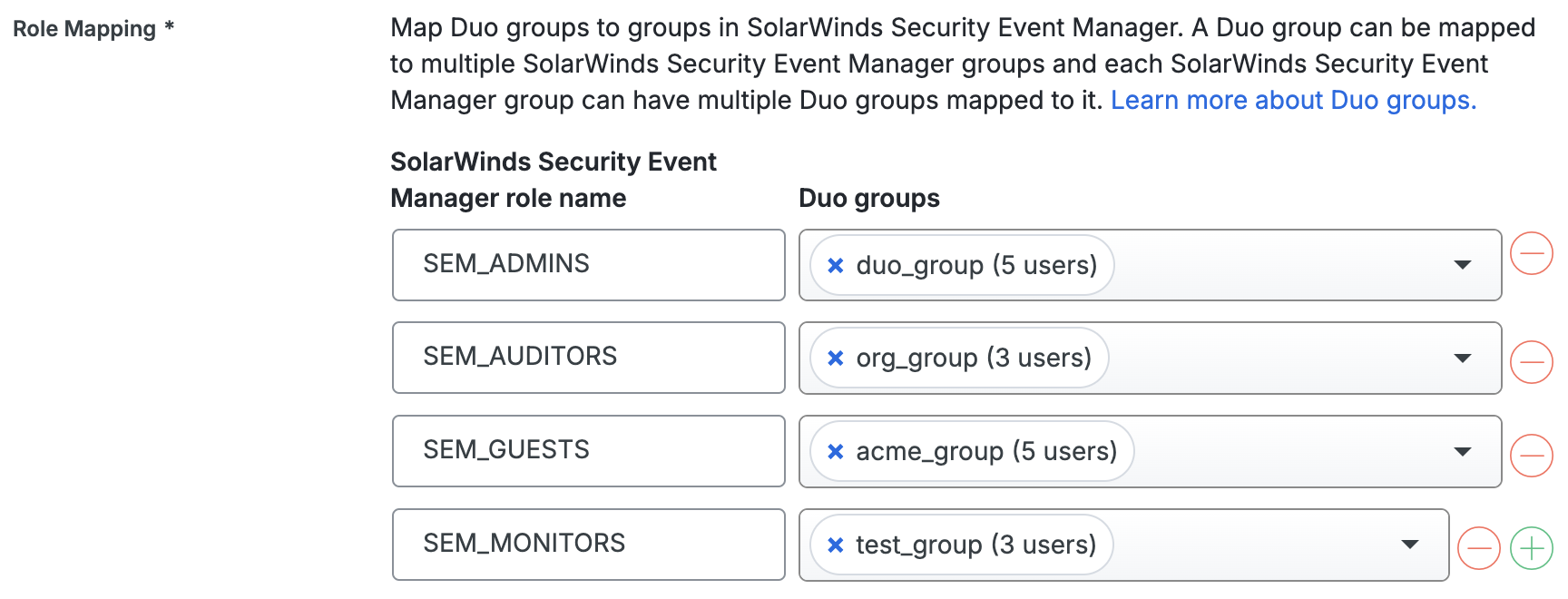This screenshot has width=1568, height=599.
Task: Click the SEM_AUDITORS role name field
Action: pyautogui.click(x=588, y=357)
